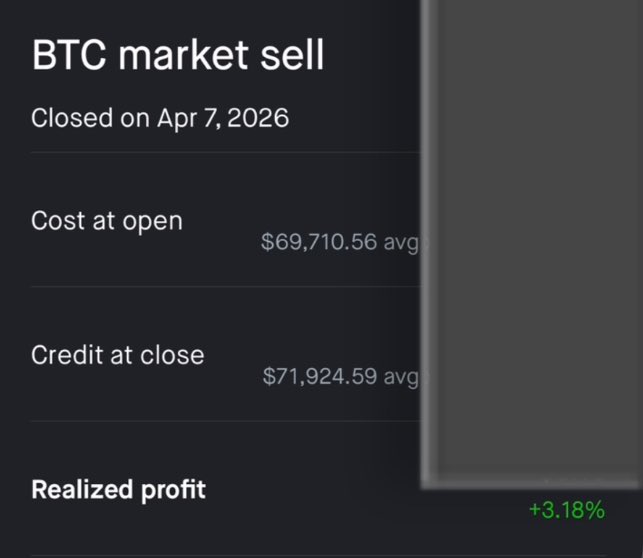
Task: Click the divider line below the closed date
Action: pos(220,153)
